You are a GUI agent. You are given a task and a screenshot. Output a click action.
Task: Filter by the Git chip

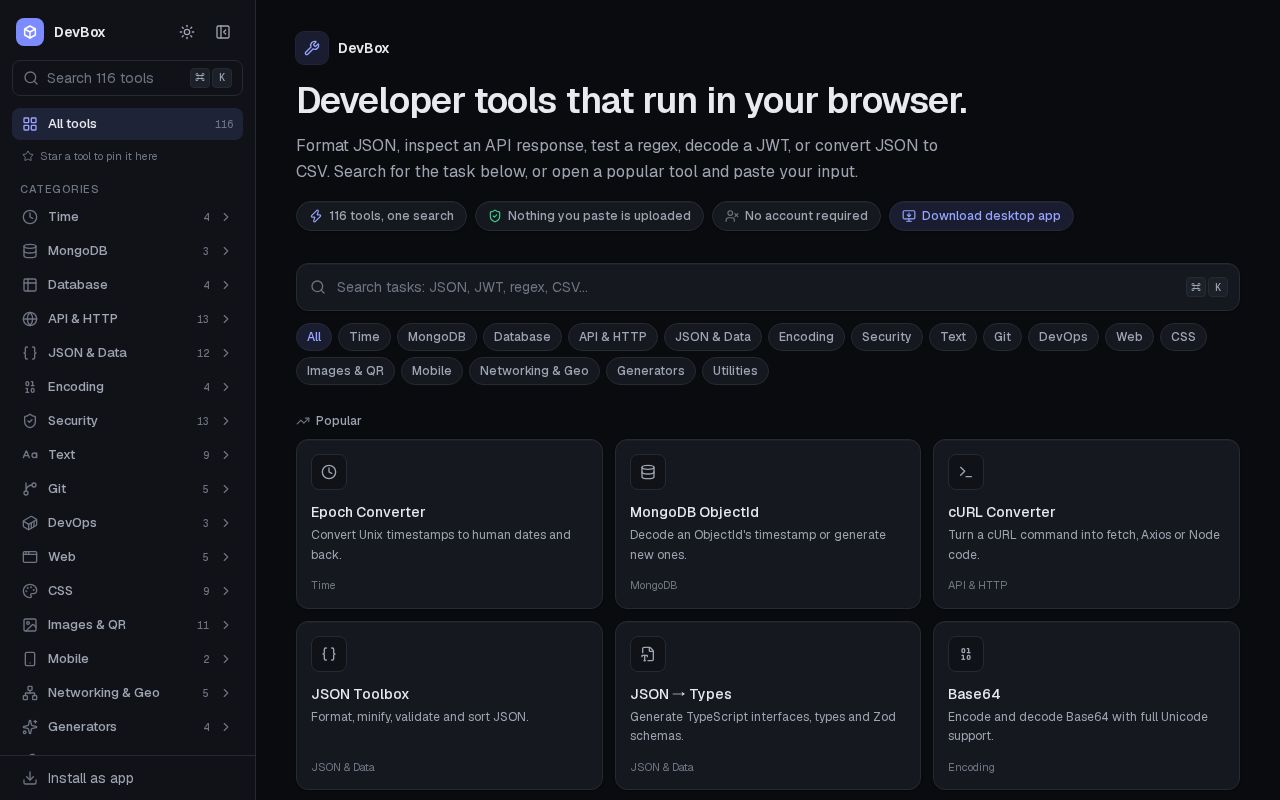coord(1002,337)
